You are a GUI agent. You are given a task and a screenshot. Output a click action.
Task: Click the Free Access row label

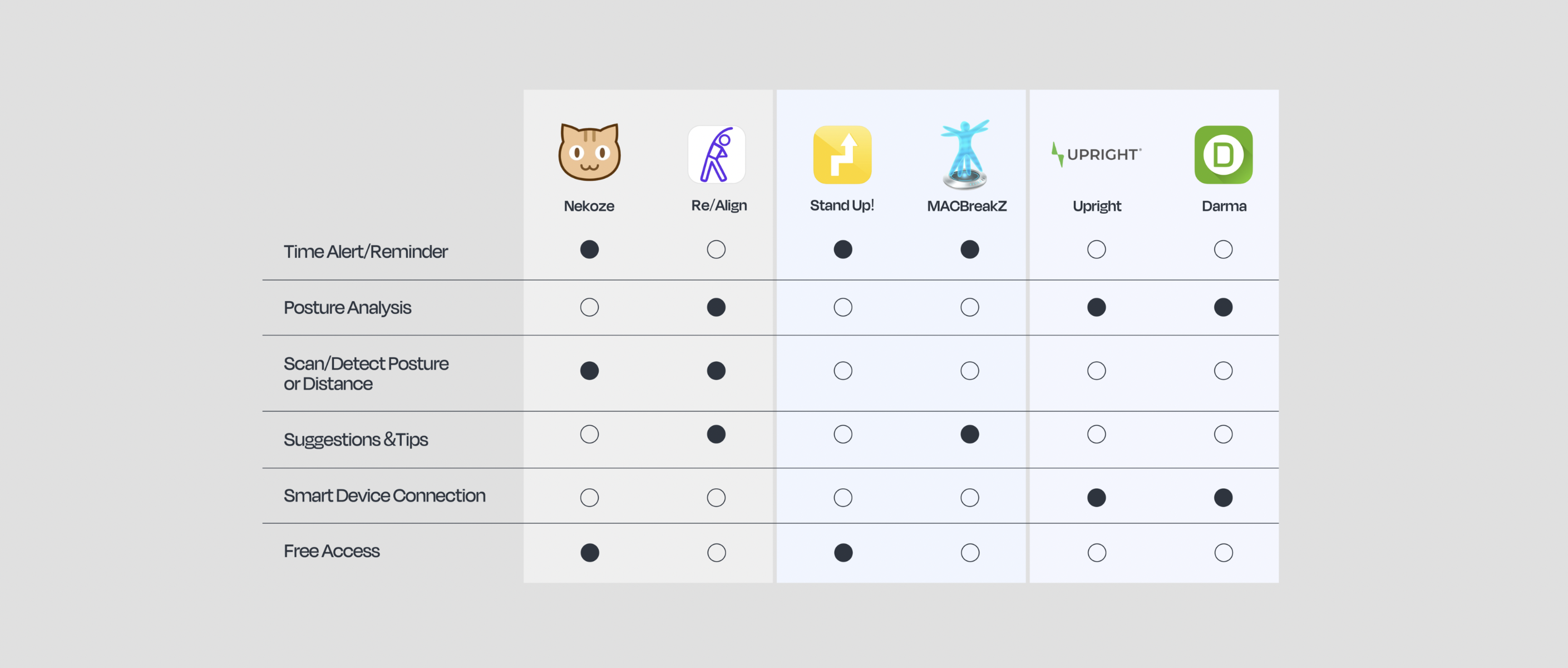pos(332,551)
